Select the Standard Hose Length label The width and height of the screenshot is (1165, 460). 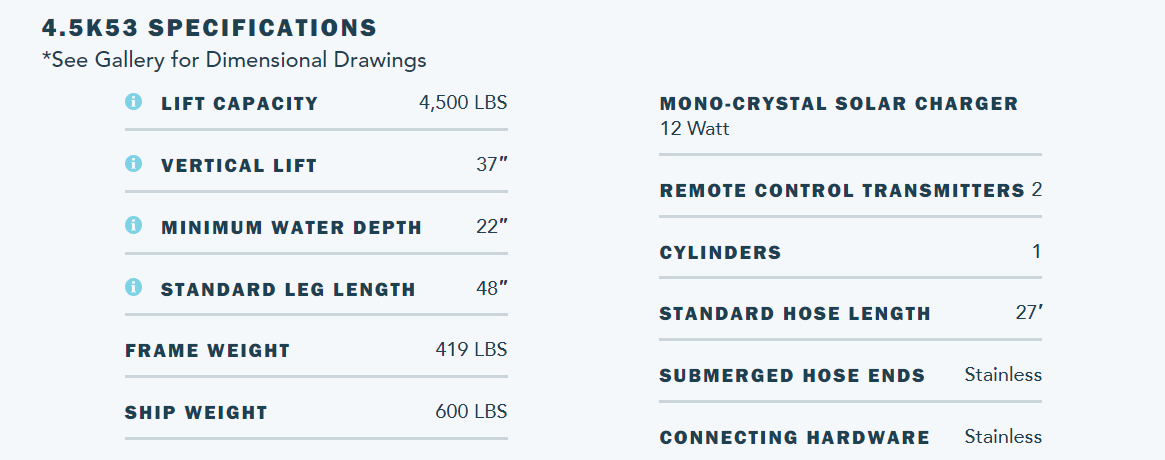point(795,314)
